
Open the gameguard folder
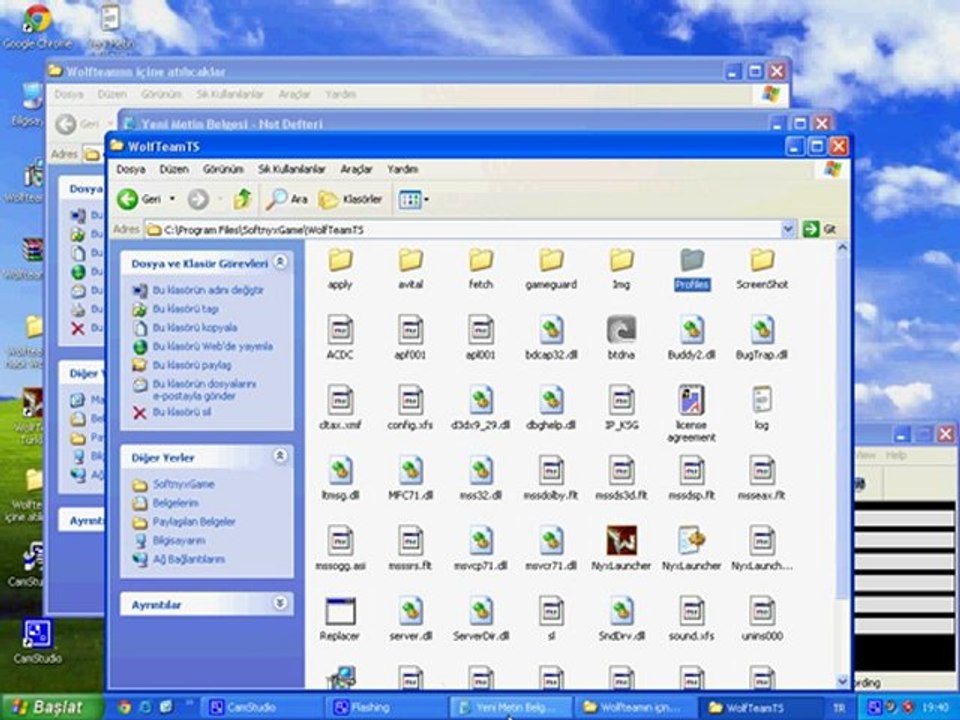coord(551,268)
